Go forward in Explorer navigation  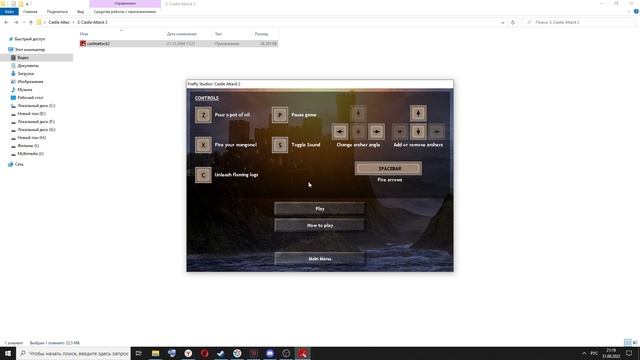[x=16, y=22]
